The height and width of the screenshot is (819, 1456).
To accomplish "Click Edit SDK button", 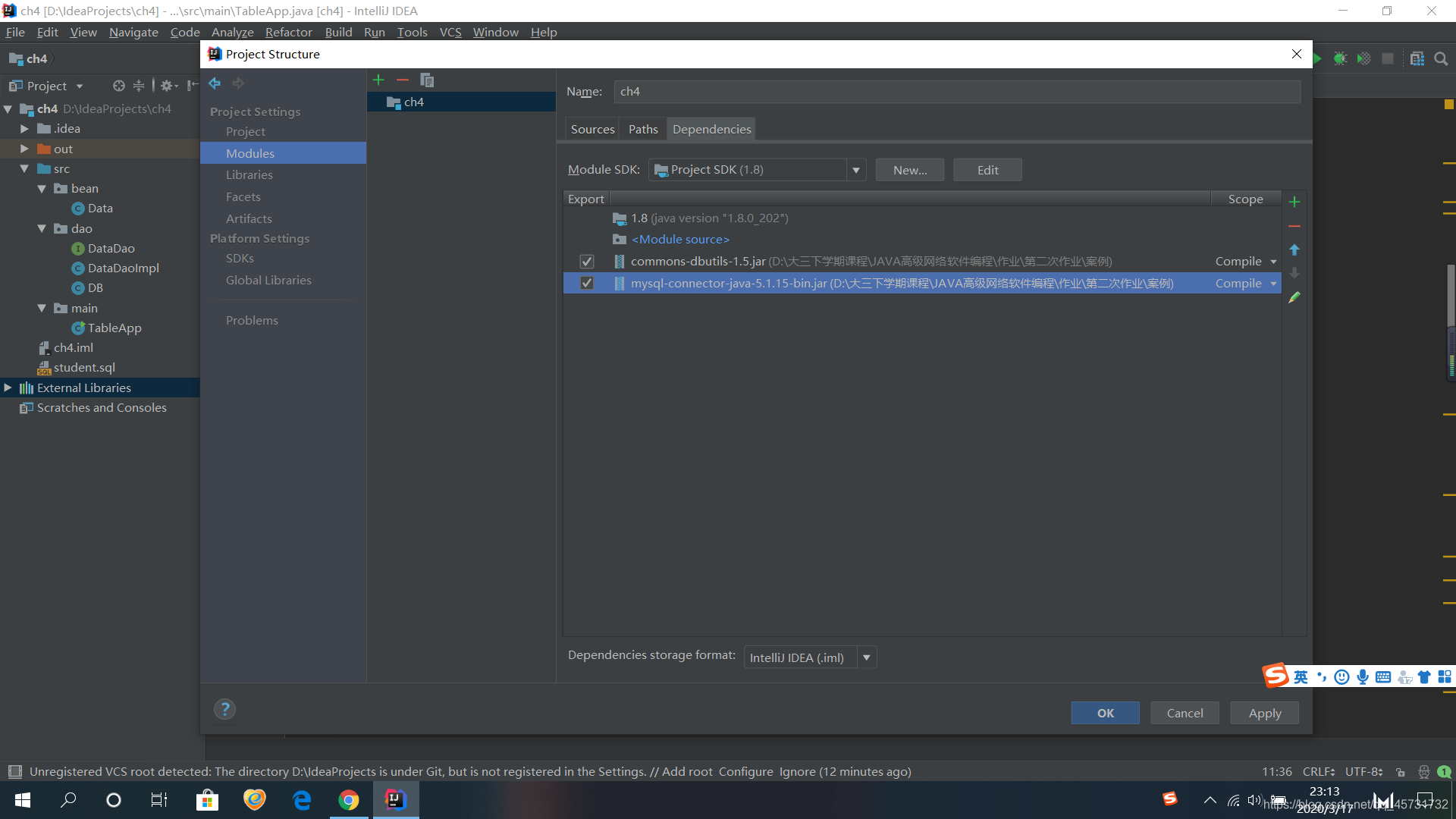I will [987, 170].
